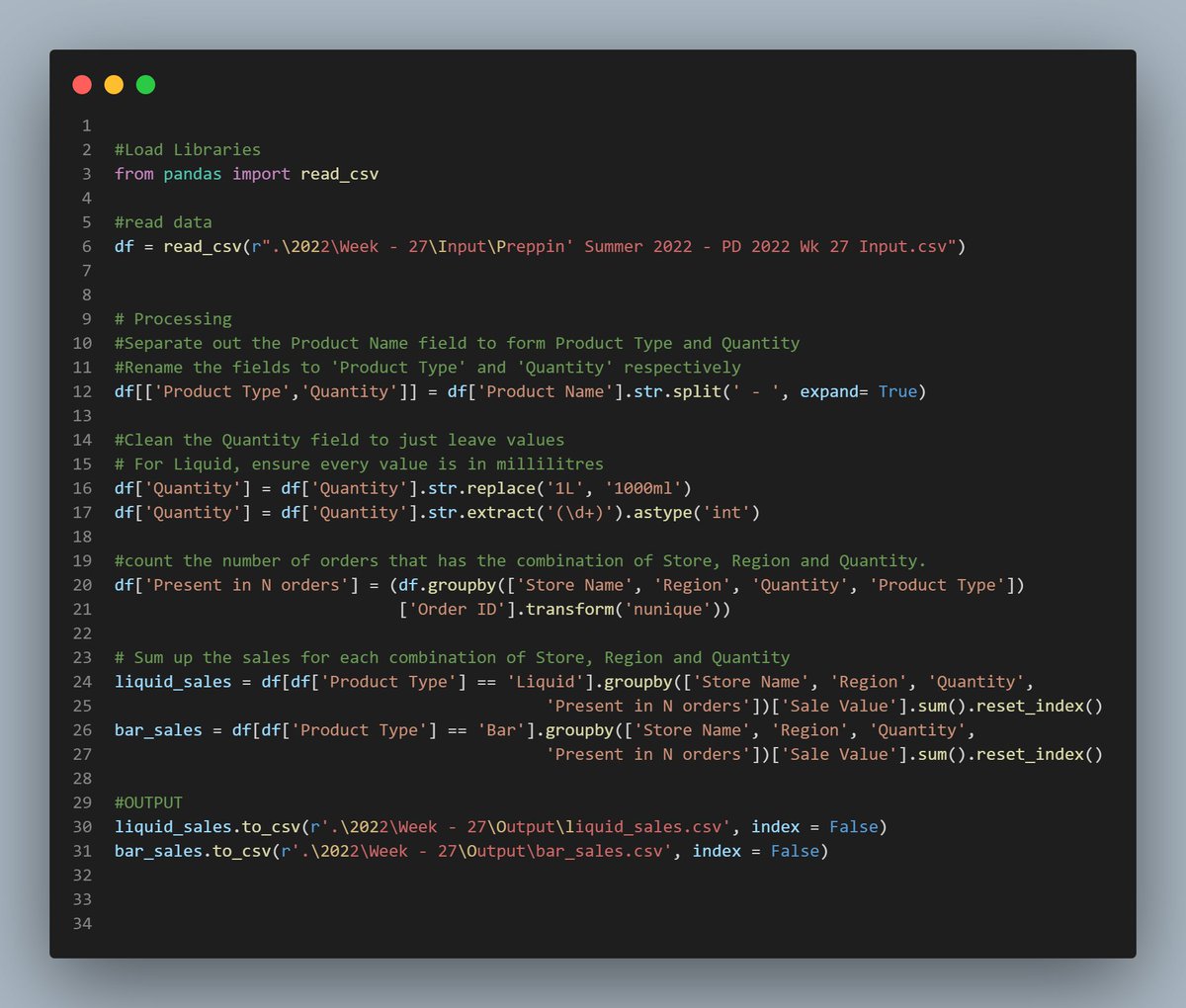Click 'read_csv' in the import line

(x=340, y=174)
